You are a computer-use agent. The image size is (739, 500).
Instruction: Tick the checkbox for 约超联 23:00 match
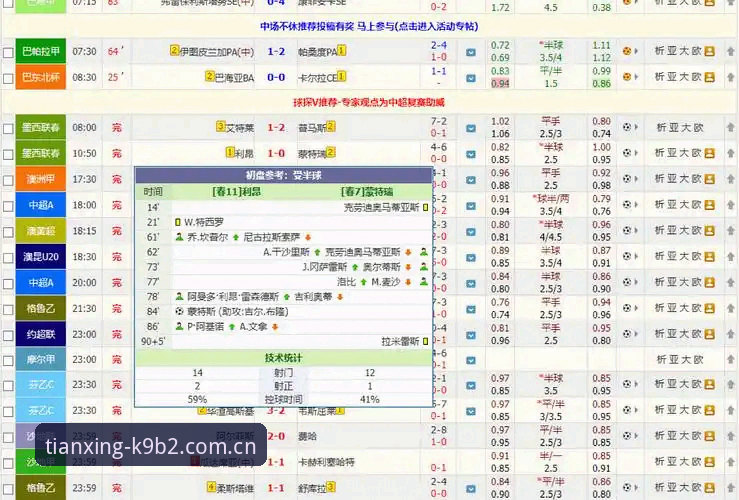click(x=8, y=336)
